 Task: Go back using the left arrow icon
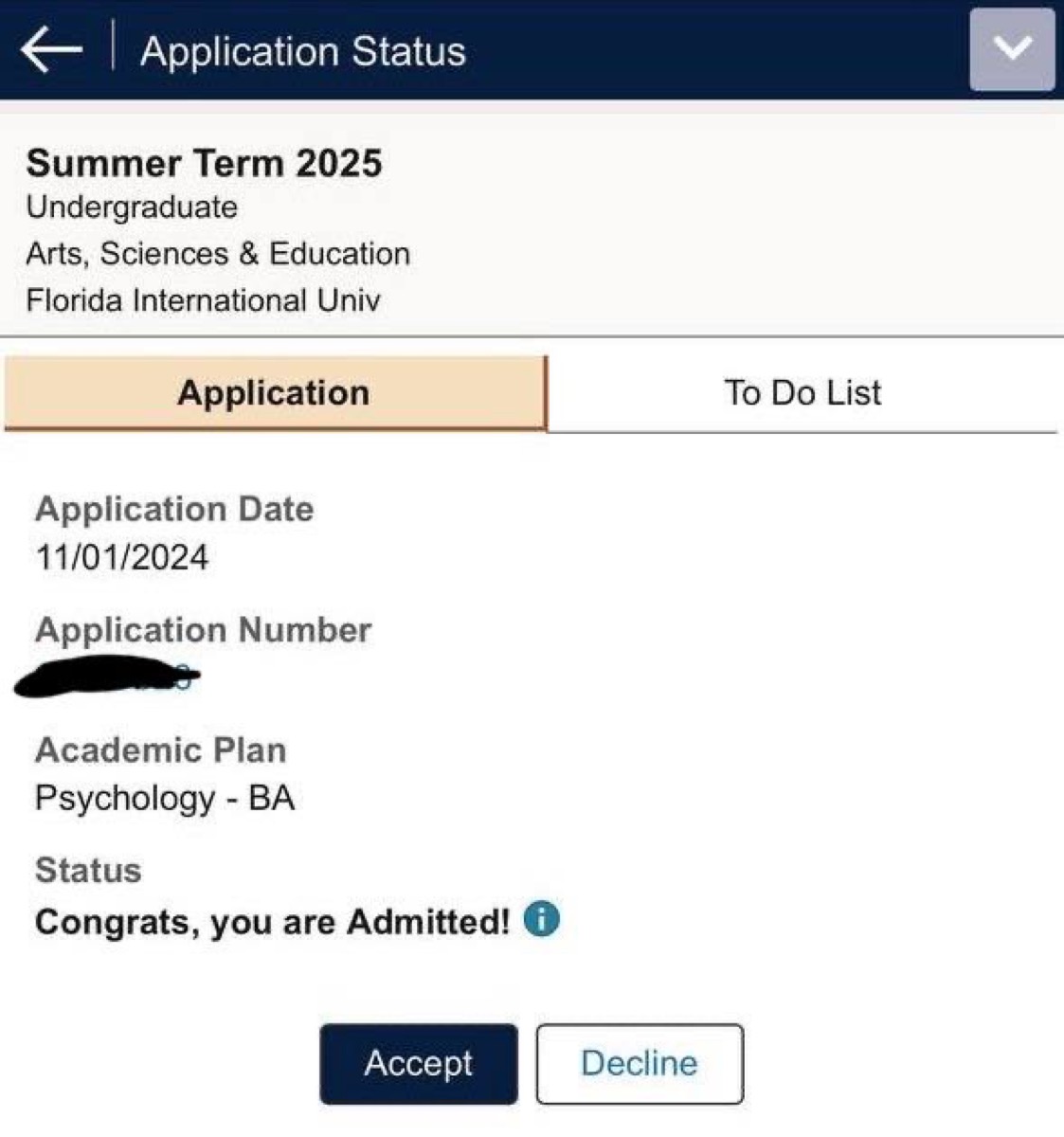click(x=51, y=49)
